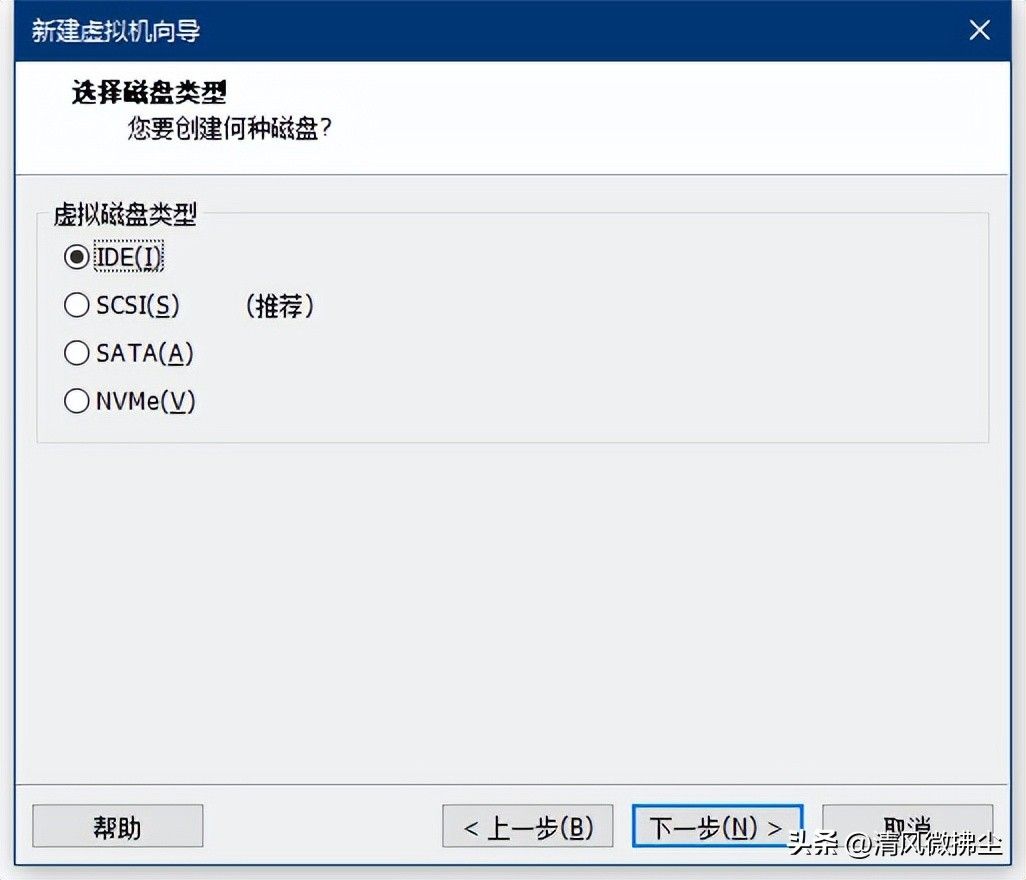Click the 您要创建何种磁盘? question text

(229, 128)
